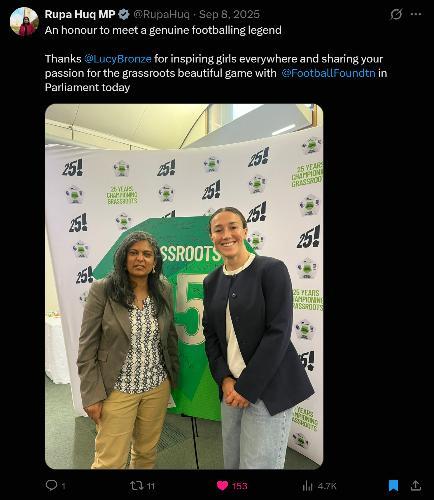Click the 153 likes count
Viewport: 434px width, 500px height.
tap(240, 486)
